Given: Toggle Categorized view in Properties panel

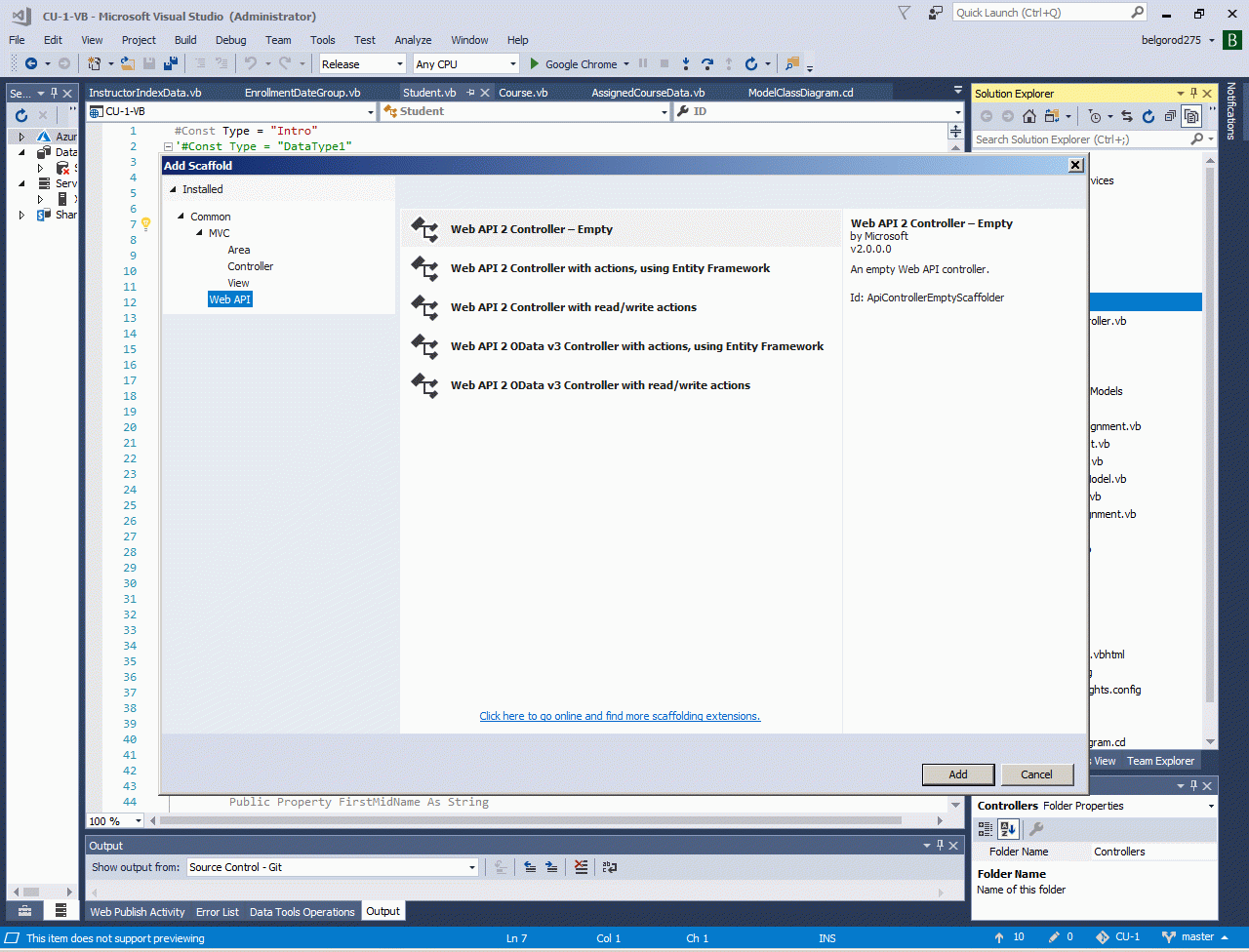Looking at the screenshot, I should (986, 829).
